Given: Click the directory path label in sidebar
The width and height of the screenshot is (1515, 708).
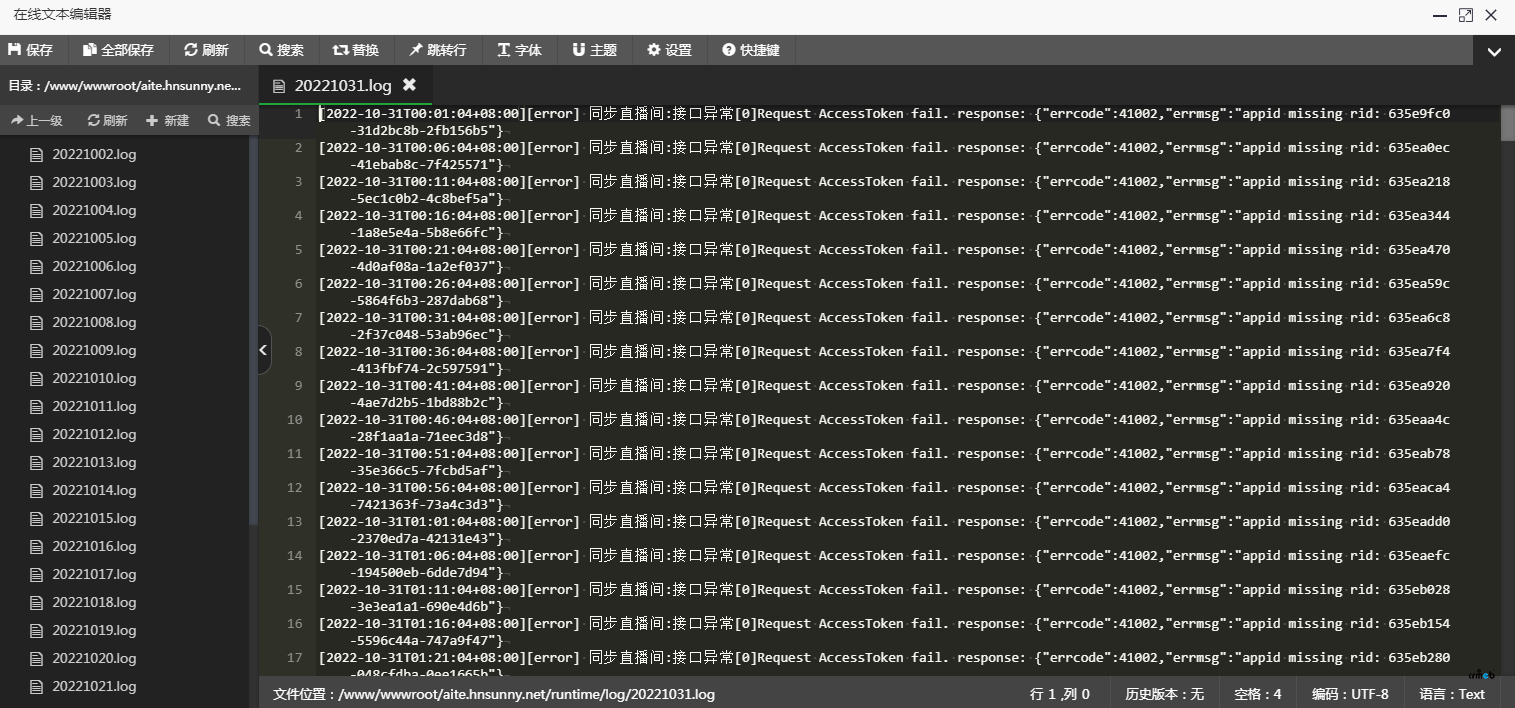Looking at the screenshot, I should [x=125, y=86].
